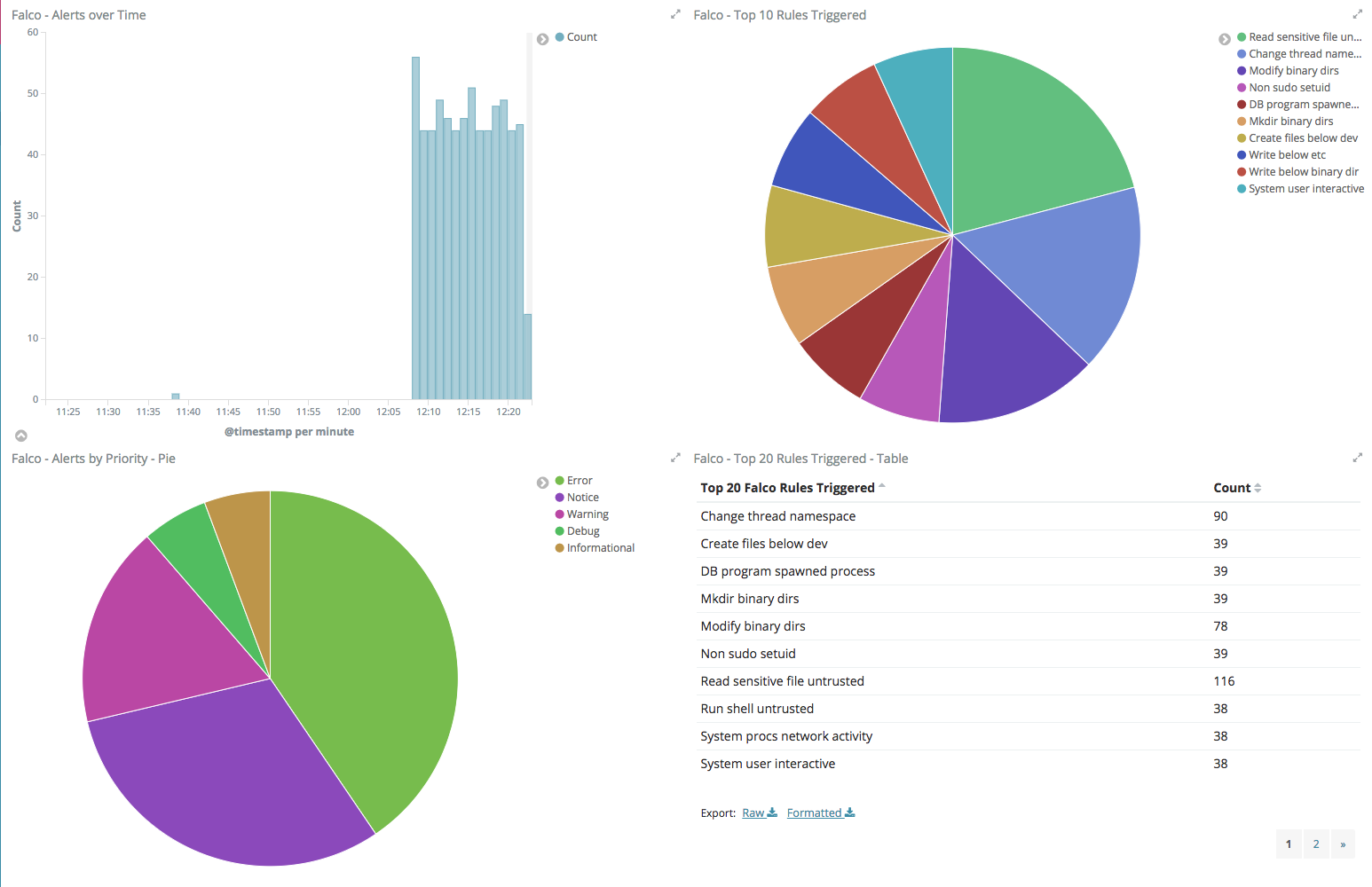Image resolution: width=1372 pixels, height=887 pixels.
Task: Click the Count legend color dot
Action: click(560, 37)
